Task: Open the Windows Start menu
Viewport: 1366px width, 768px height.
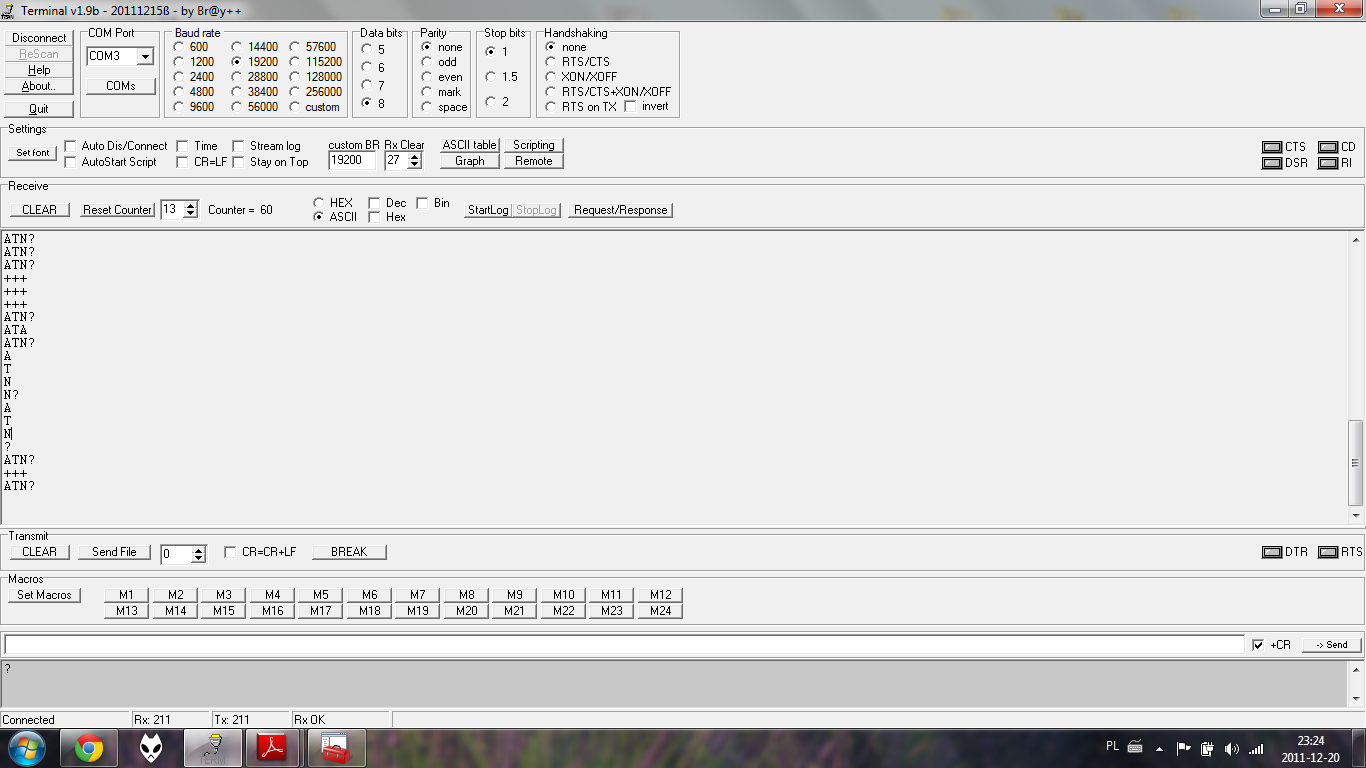Action: (27, 748)
